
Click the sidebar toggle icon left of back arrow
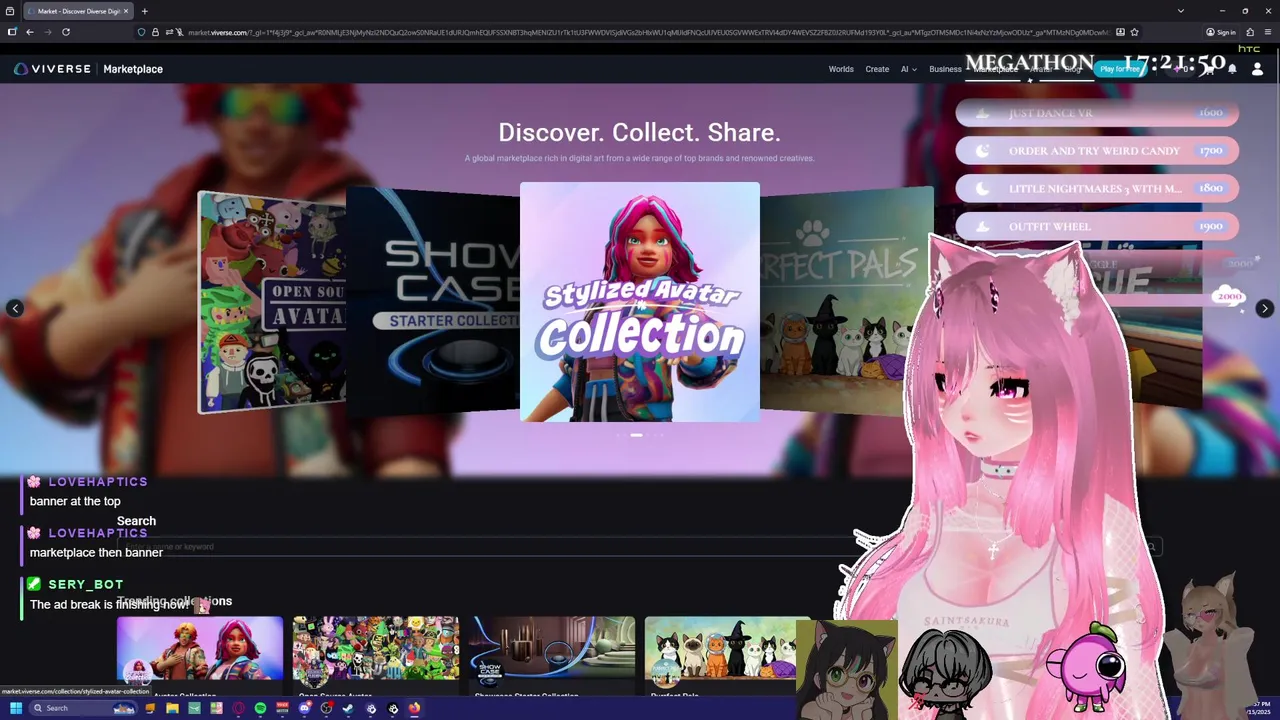click(x=11, y=32)
